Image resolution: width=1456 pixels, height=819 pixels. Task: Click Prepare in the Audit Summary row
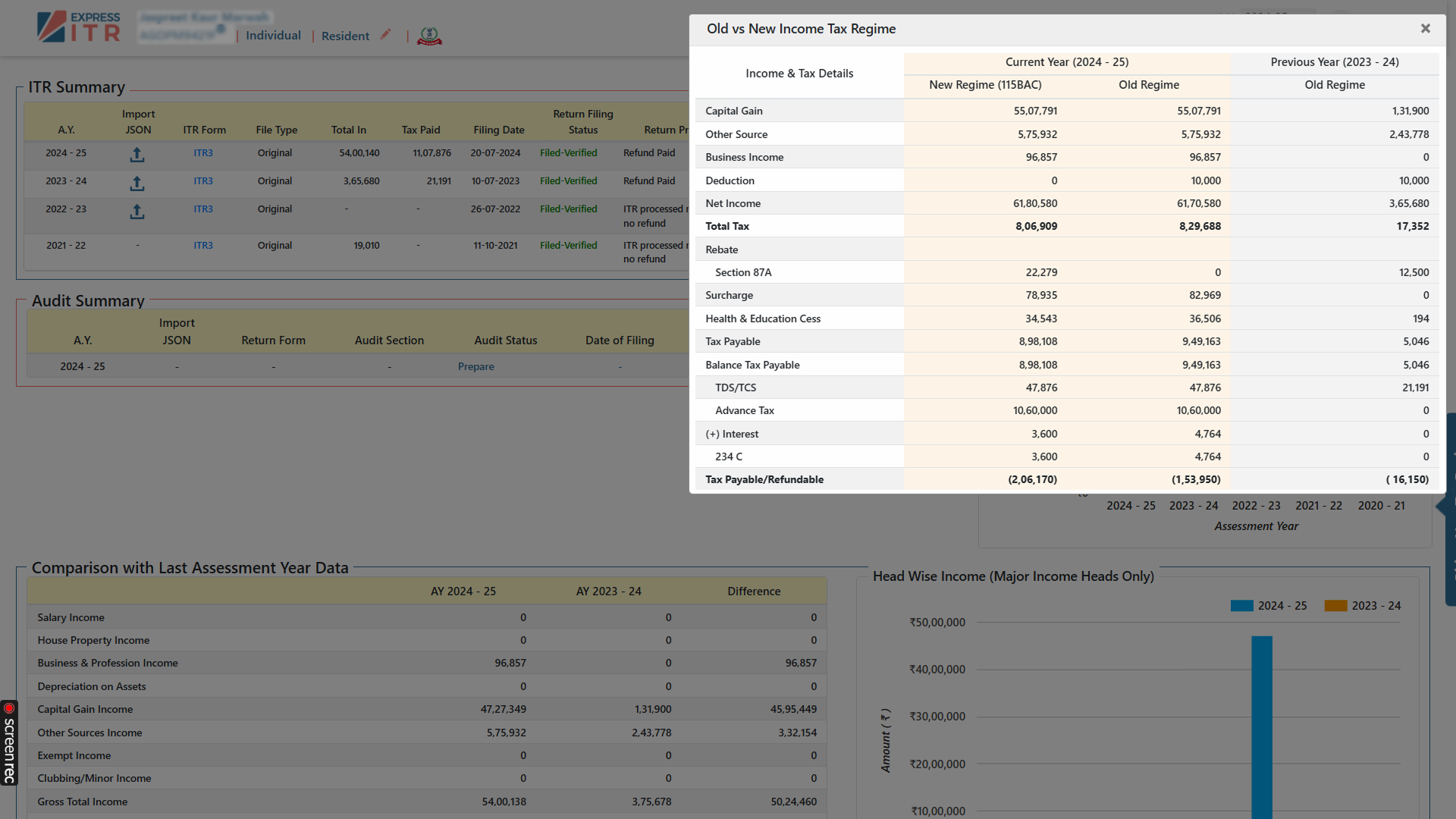pos(475,366)
